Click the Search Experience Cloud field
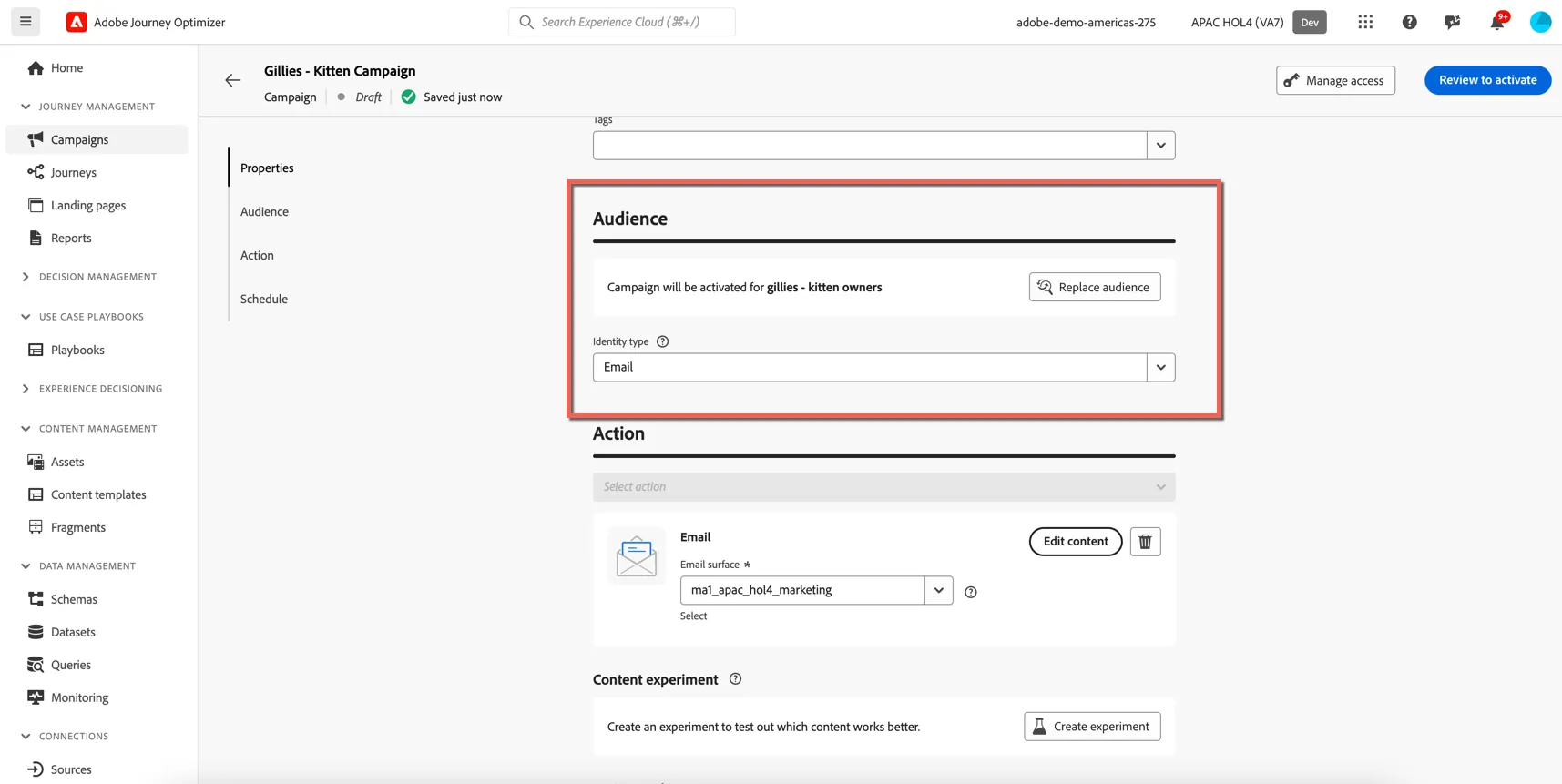Image resolution: width=1562 pixels, height=784 pixels. [622, 22]
